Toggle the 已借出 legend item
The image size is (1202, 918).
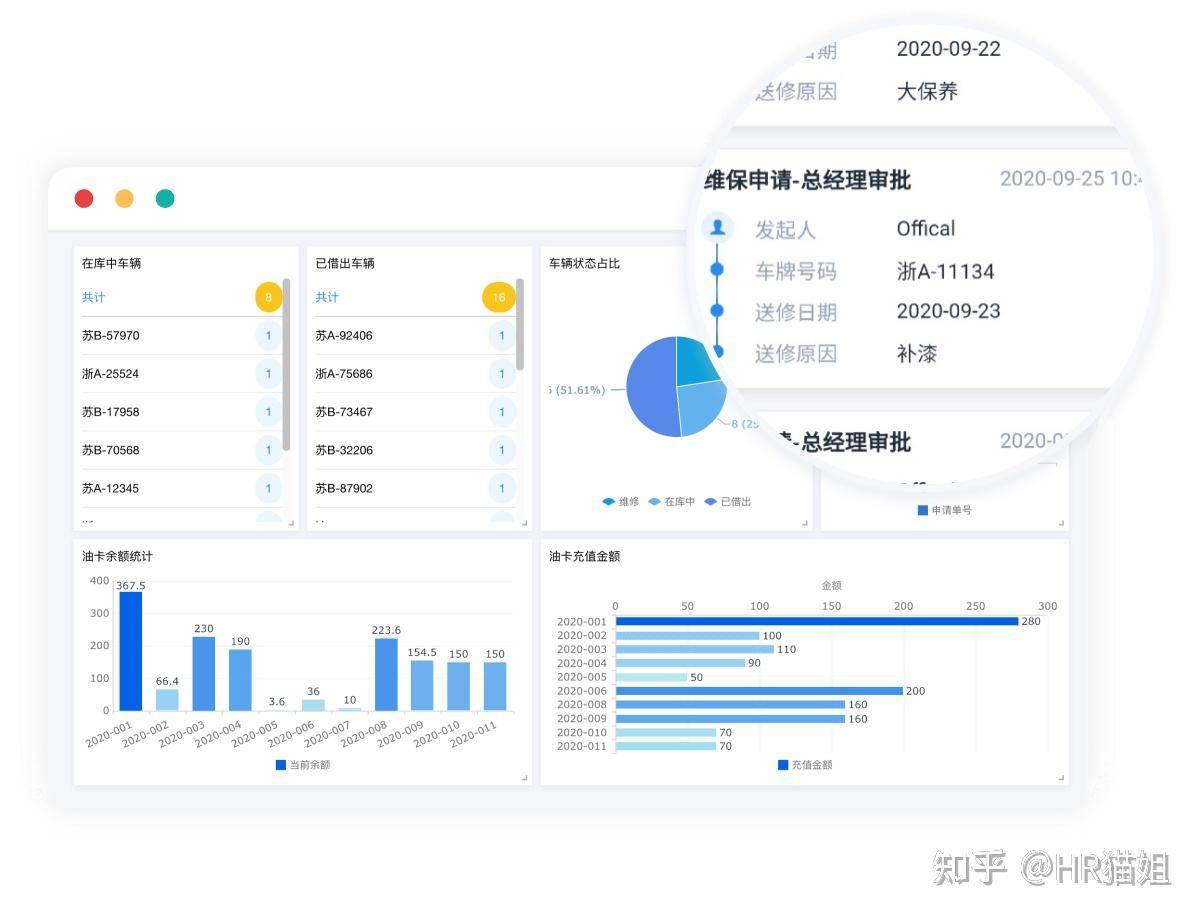tap(728, 502)
